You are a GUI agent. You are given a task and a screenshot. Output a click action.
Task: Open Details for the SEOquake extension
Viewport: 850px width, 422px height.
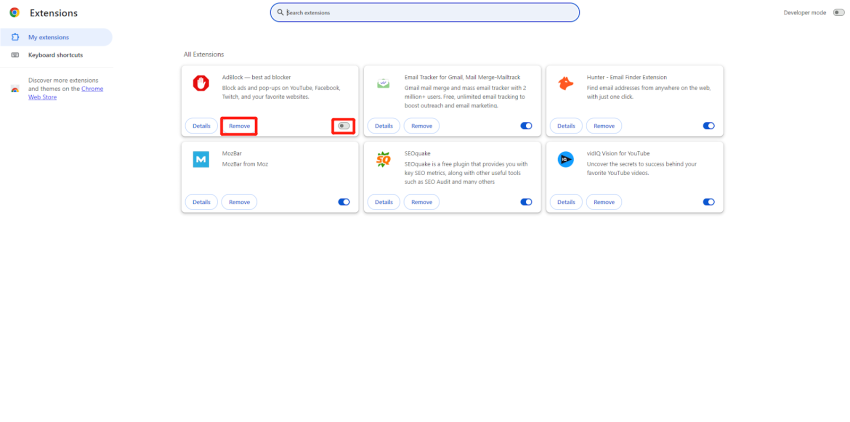click(384, 202)
